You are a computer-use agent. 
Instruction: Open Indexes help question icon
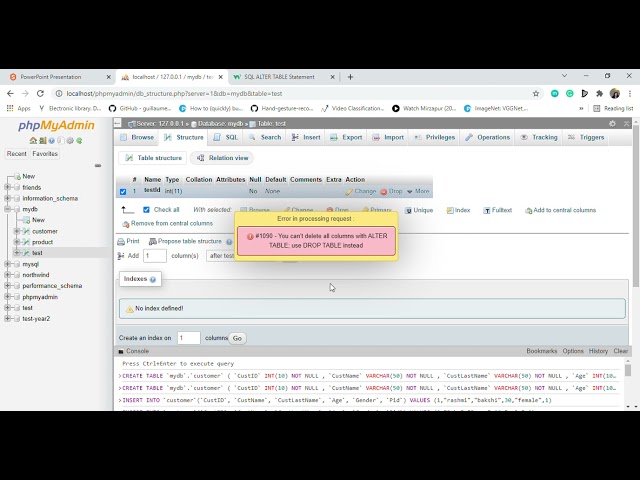tap(153, 279)
